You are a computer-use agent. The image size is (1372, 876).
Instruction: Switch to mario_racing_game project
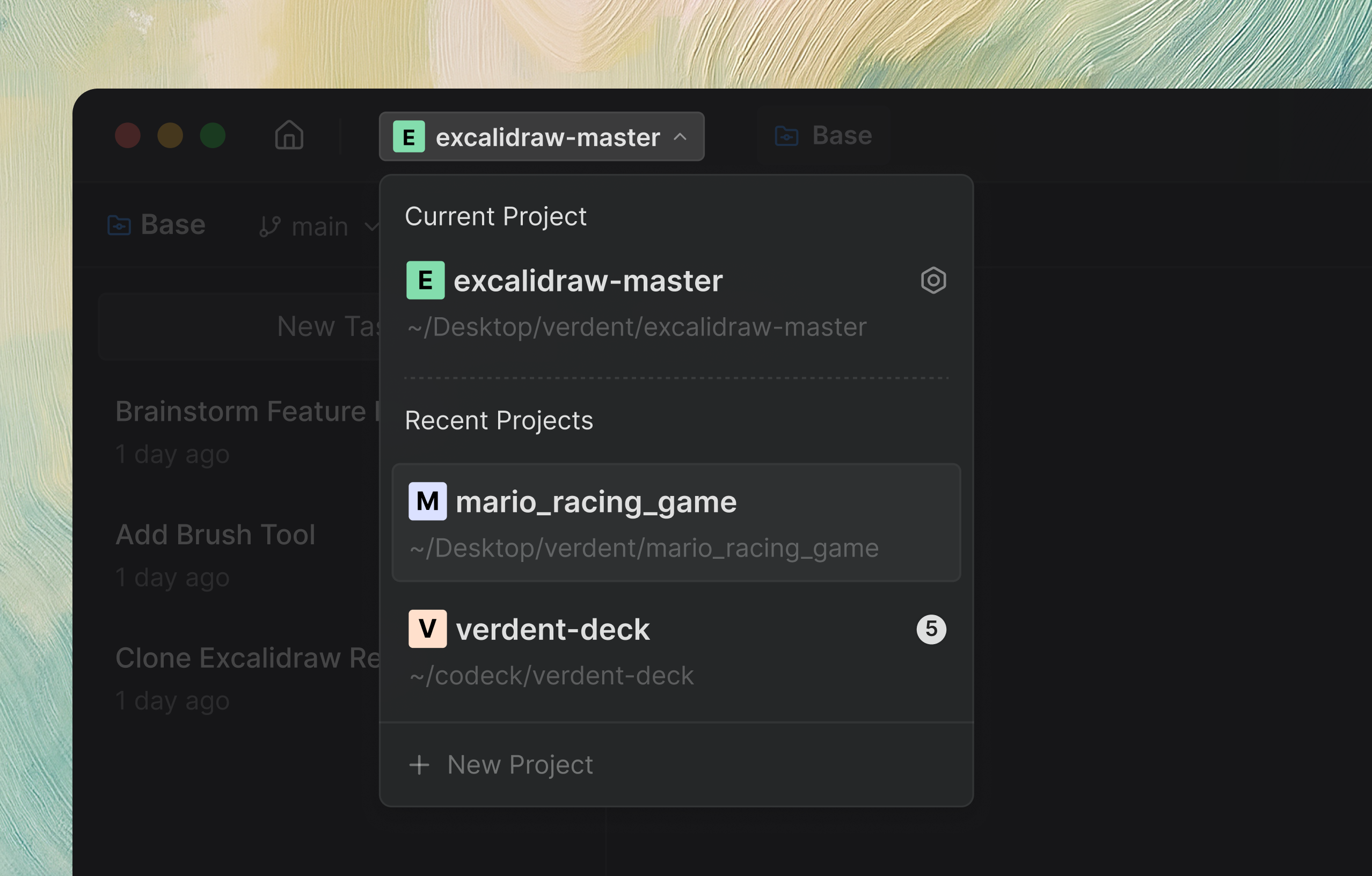676,522
